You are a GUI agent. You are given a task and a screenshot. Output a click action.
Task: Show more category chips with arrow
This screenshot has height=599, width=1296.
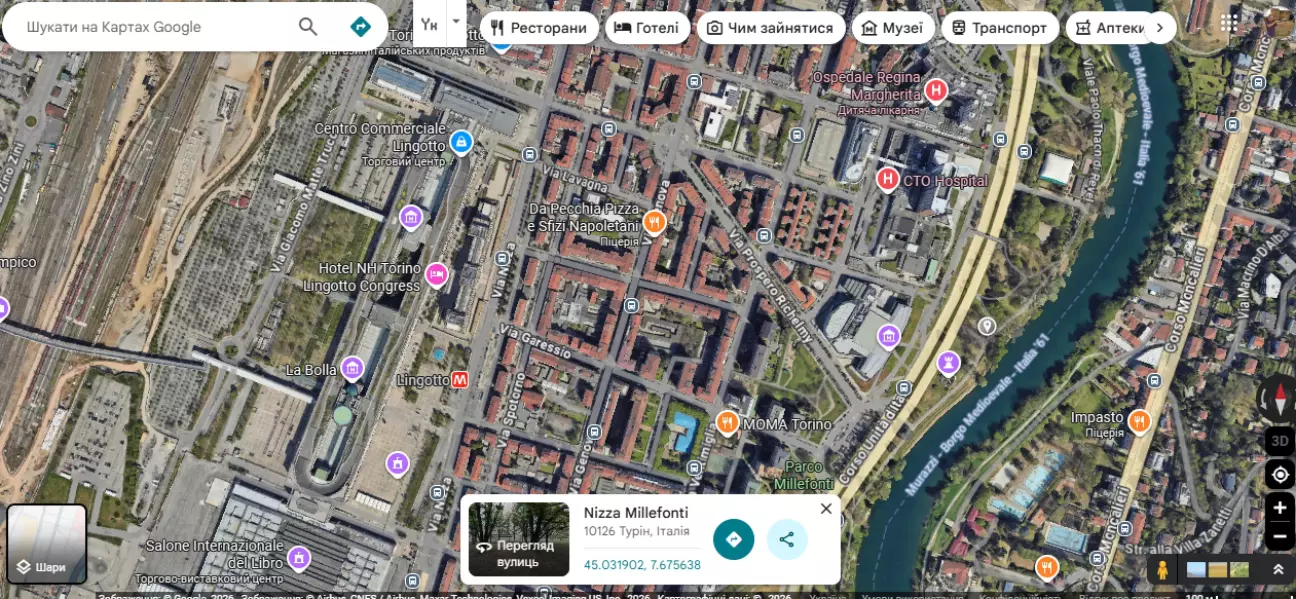(1159, 28)
